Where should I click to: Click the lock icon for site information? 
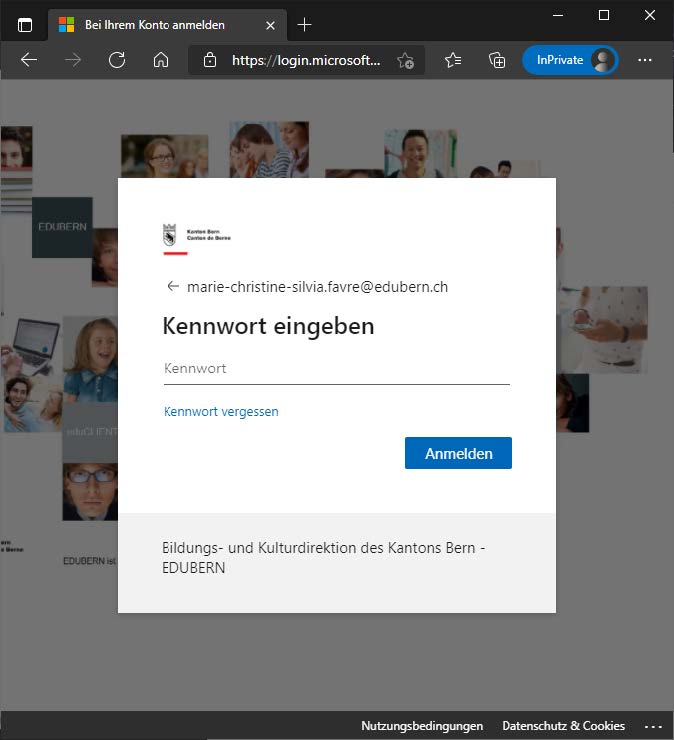210,60
